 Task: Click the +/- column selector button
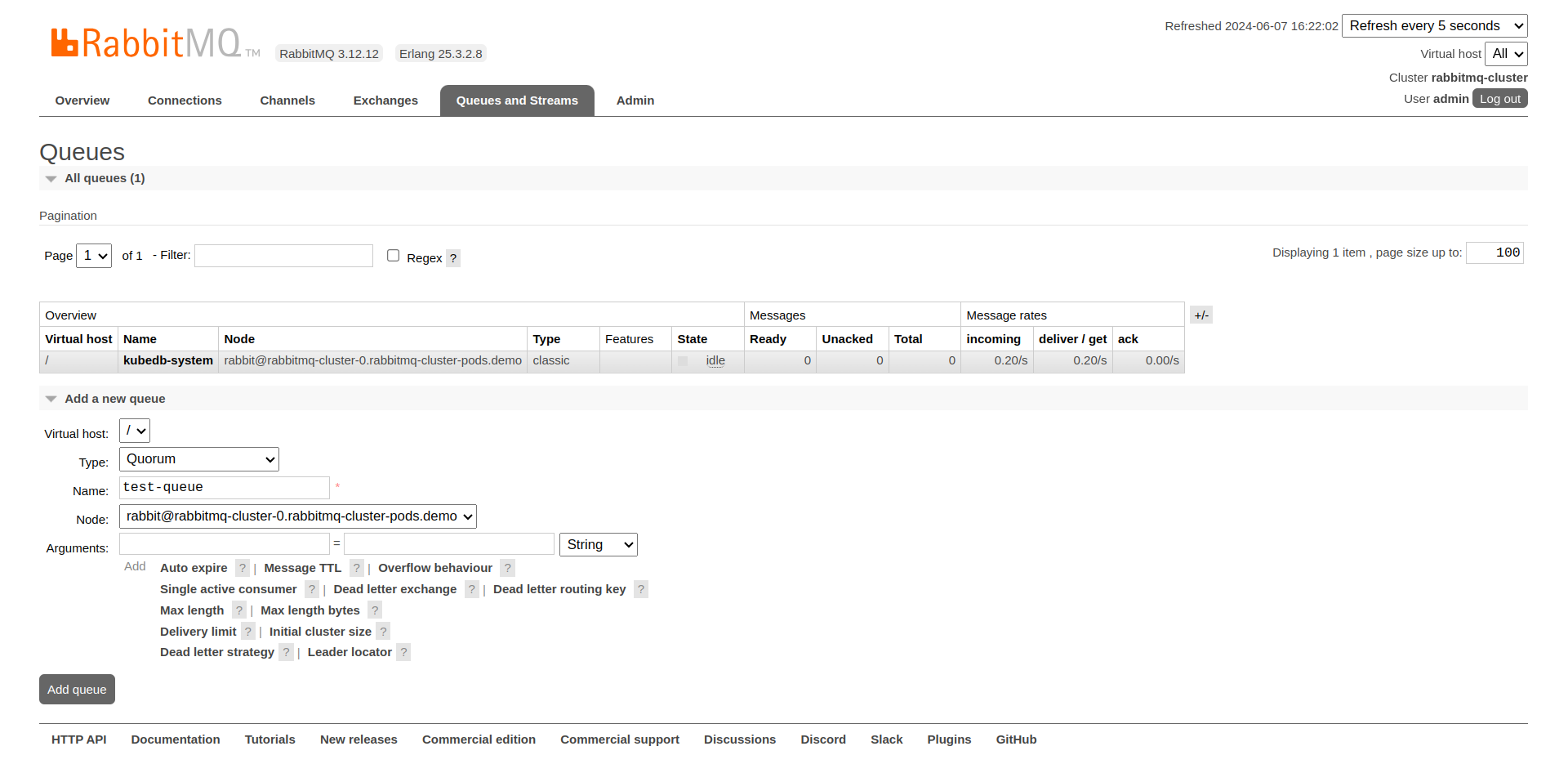1200,315
